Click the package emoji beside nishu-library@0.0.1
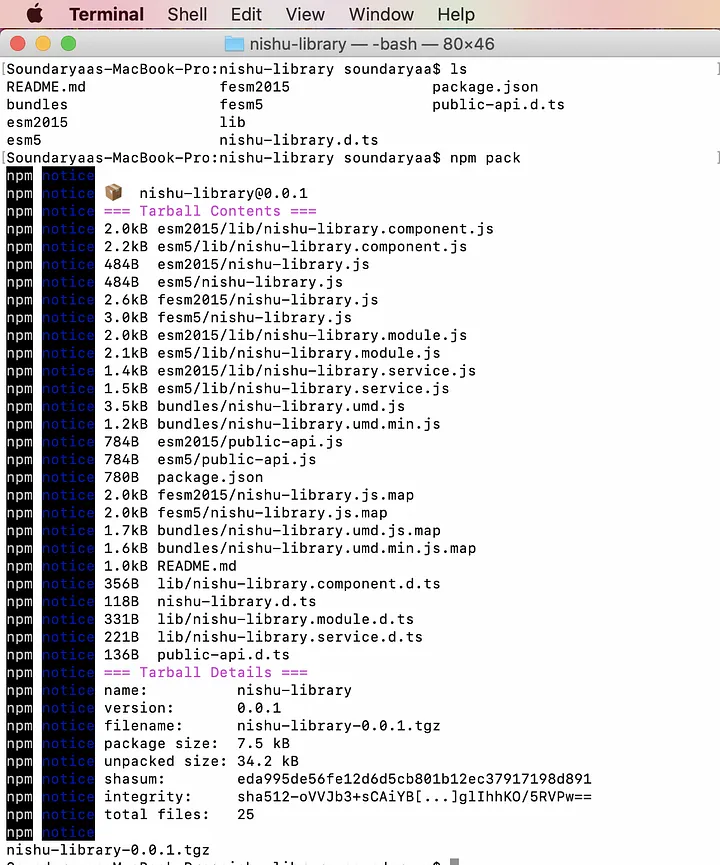Viewport: 720px width, 865px height. pyautogui.click(x=114, y=193)
